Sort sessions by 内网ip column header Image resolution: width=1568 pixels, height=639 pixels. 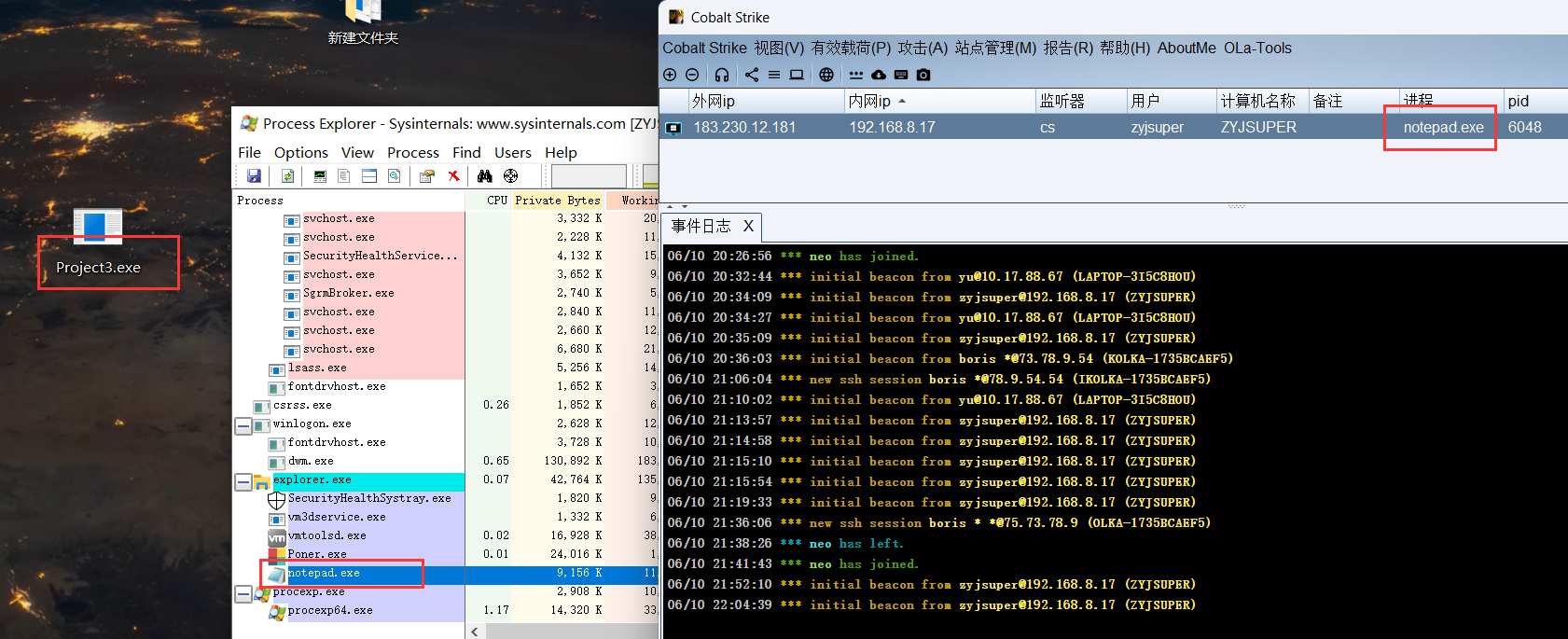tap(939, 101)
